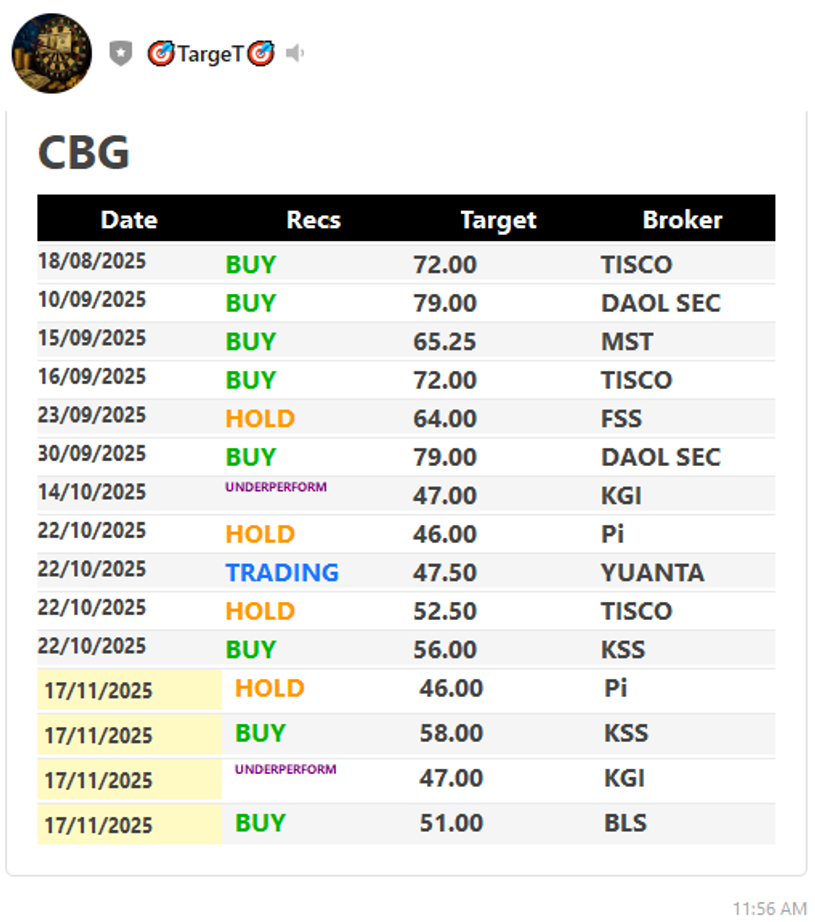This screenshot has height=922, width=815.
Task: Select the 65.25 target price
Action: (x=445, y=342)
